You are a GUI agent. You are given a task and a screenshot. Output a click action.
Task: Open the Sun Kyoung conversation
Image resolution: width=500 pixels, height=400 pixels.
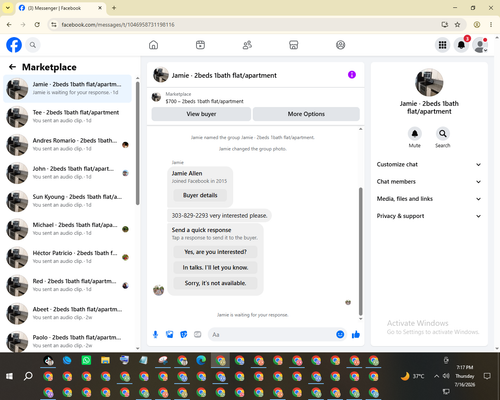68,201
